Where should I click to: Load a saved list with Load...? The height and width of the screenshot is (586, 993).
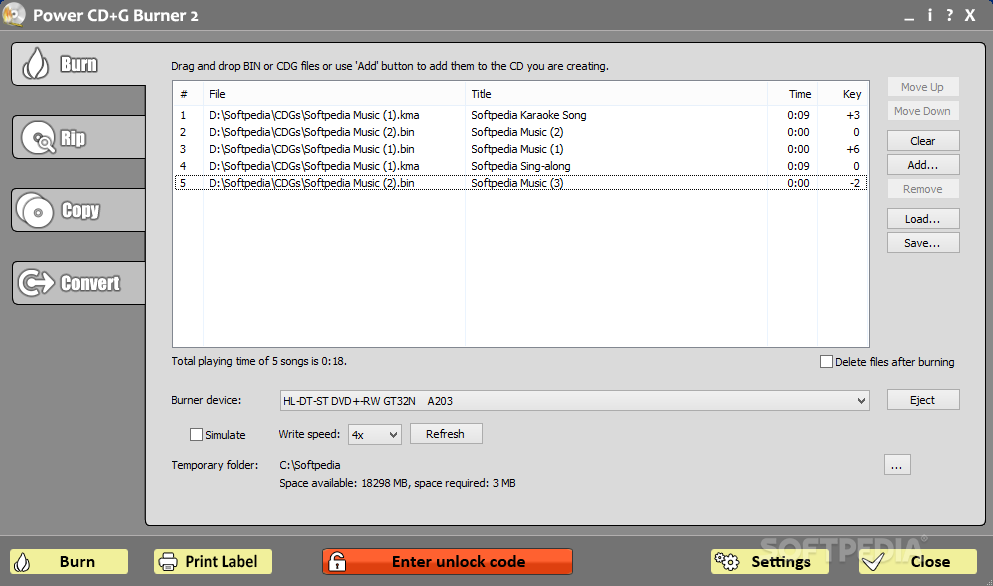coord(923,219)
